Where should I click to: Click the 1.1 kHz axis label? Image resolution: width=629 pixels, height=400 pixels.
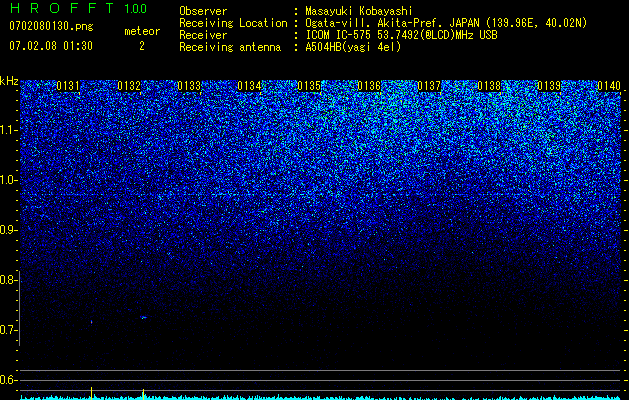coord(8,130)
